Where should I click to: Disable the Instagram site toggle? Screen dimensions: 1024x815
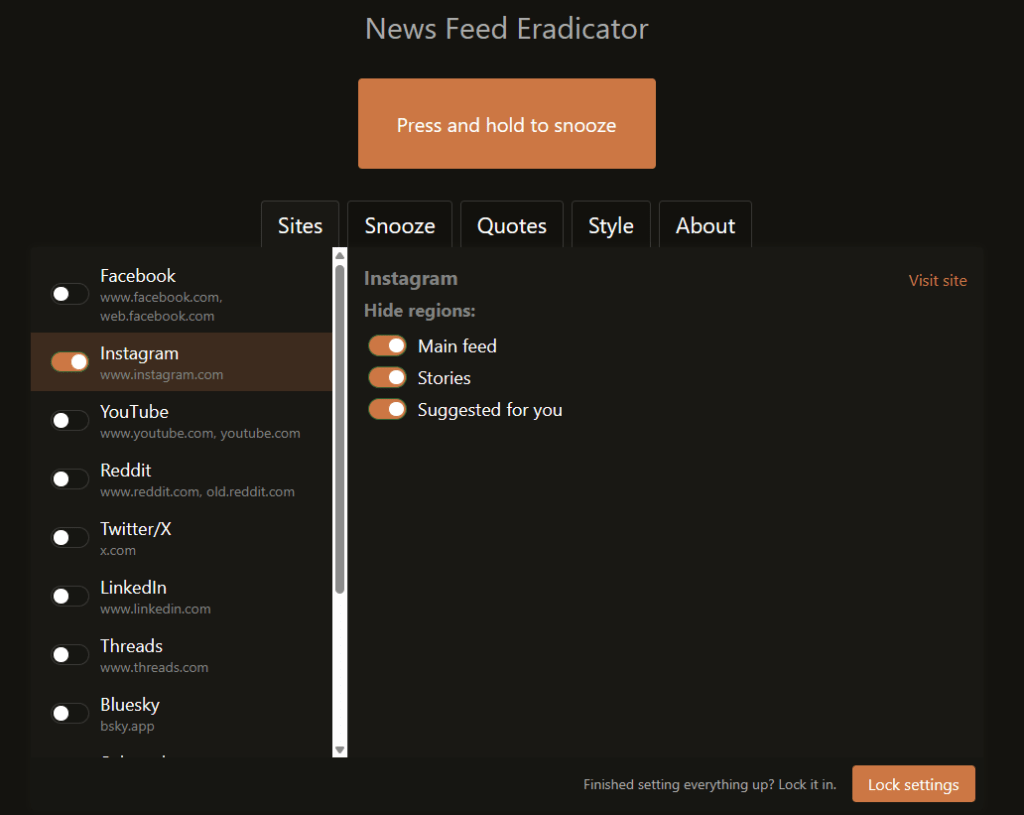tap(70, 361)
